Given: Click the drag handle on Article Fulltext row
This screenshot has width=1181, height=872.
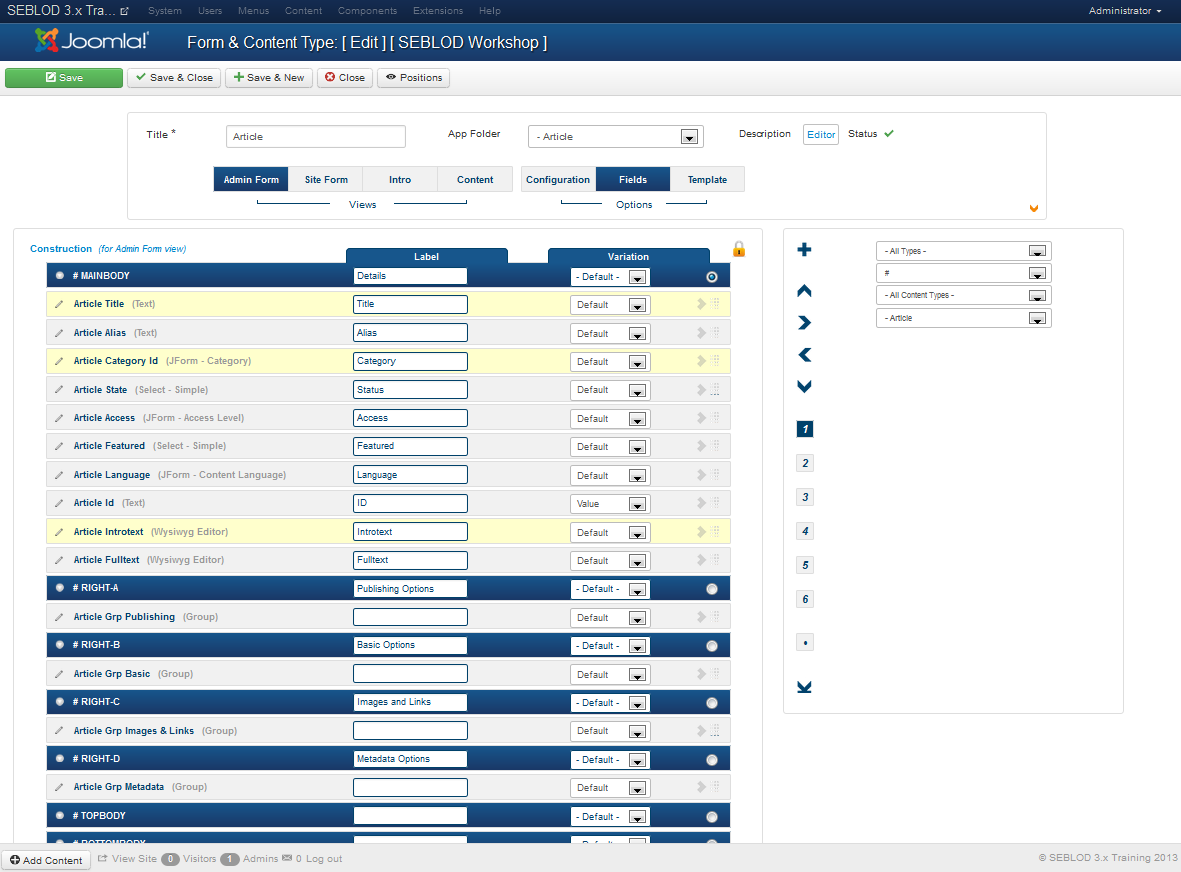Looking at the screenshot, I should [716, 560].
